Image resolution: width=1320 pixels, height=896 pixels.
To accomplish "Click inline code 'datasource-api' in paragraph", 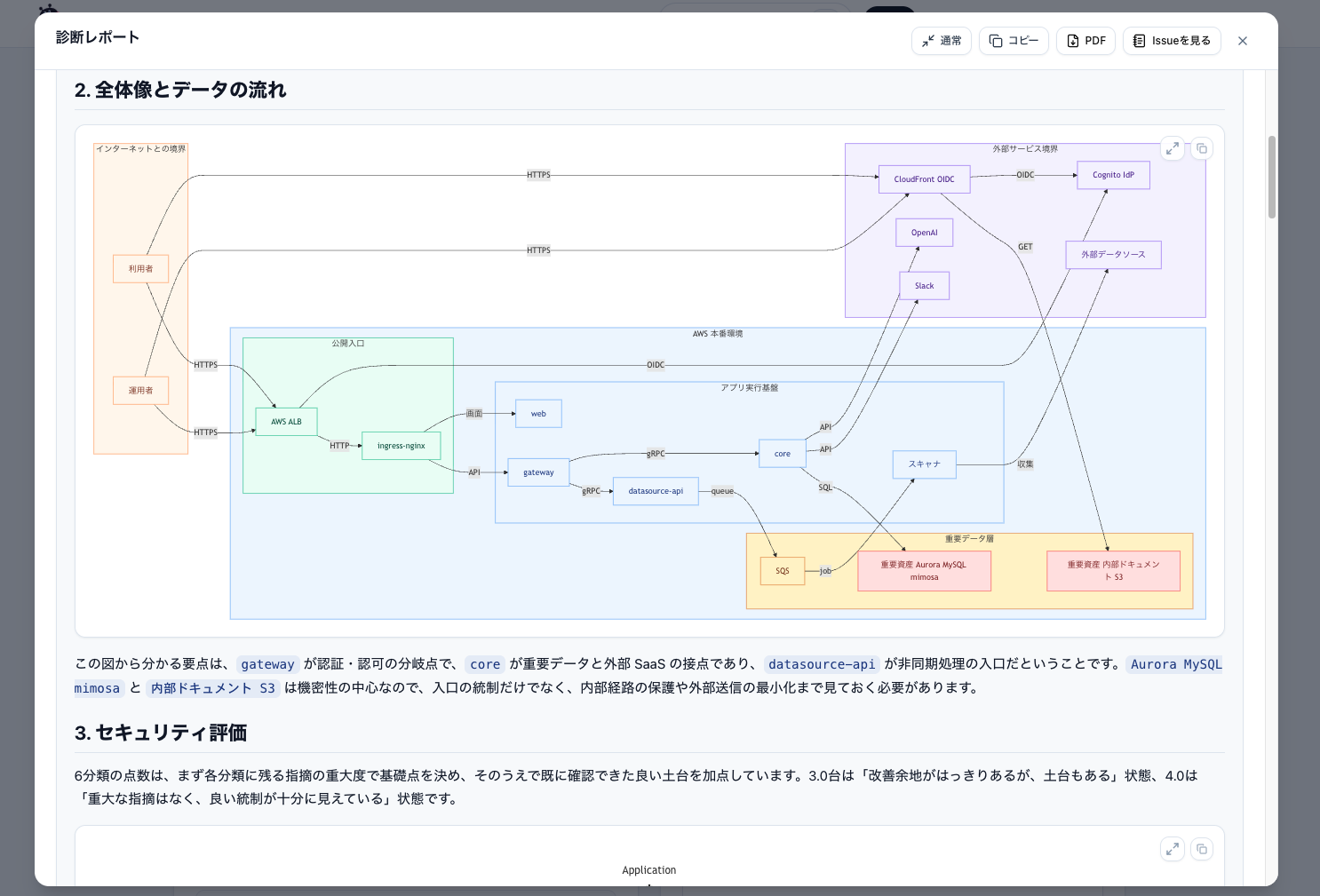I will 822,664.
